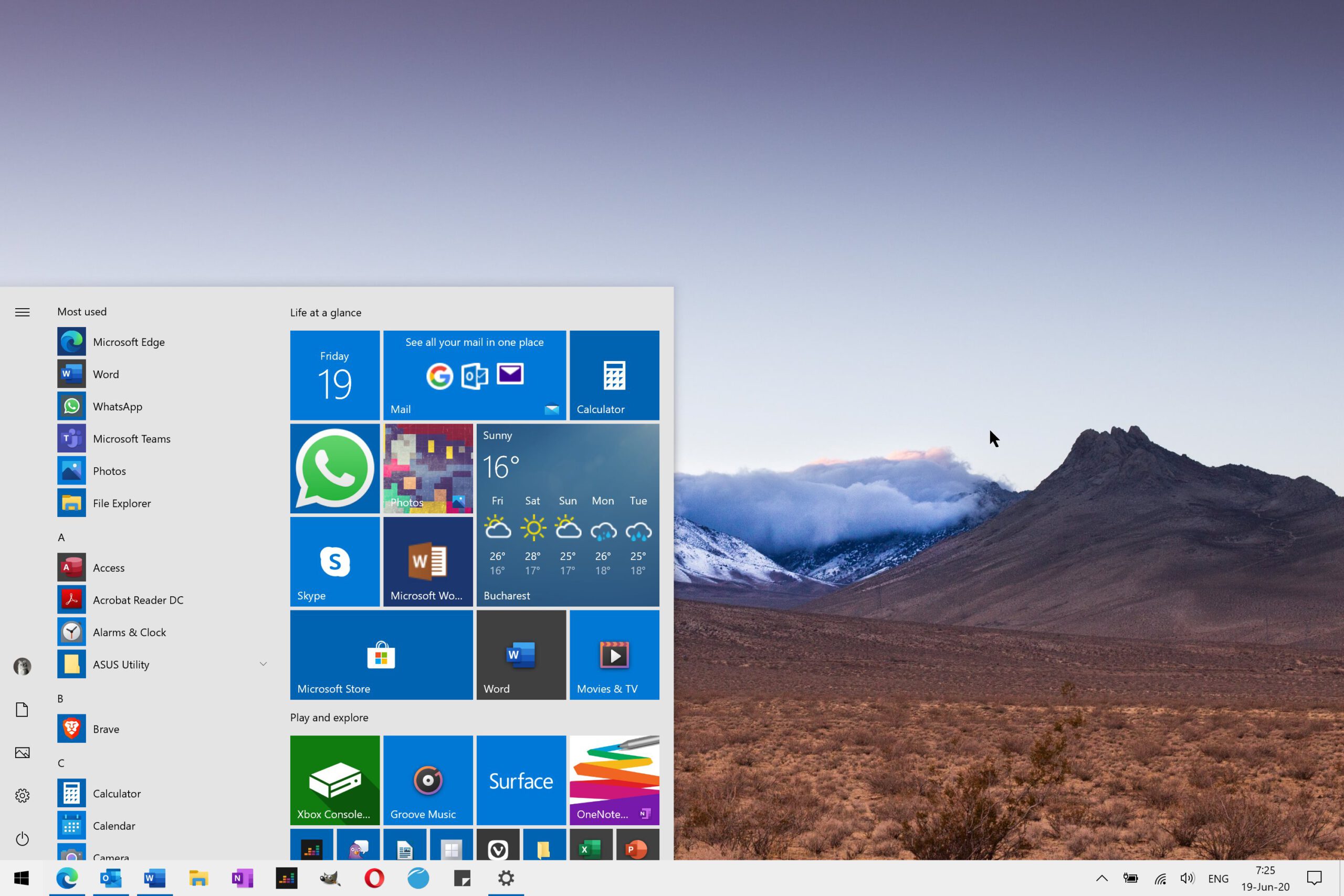Image resolution: width=1344 pixels, height=896 pixels.
Task: Open the Microsoft Store tile
Action: tap(381, 655)
